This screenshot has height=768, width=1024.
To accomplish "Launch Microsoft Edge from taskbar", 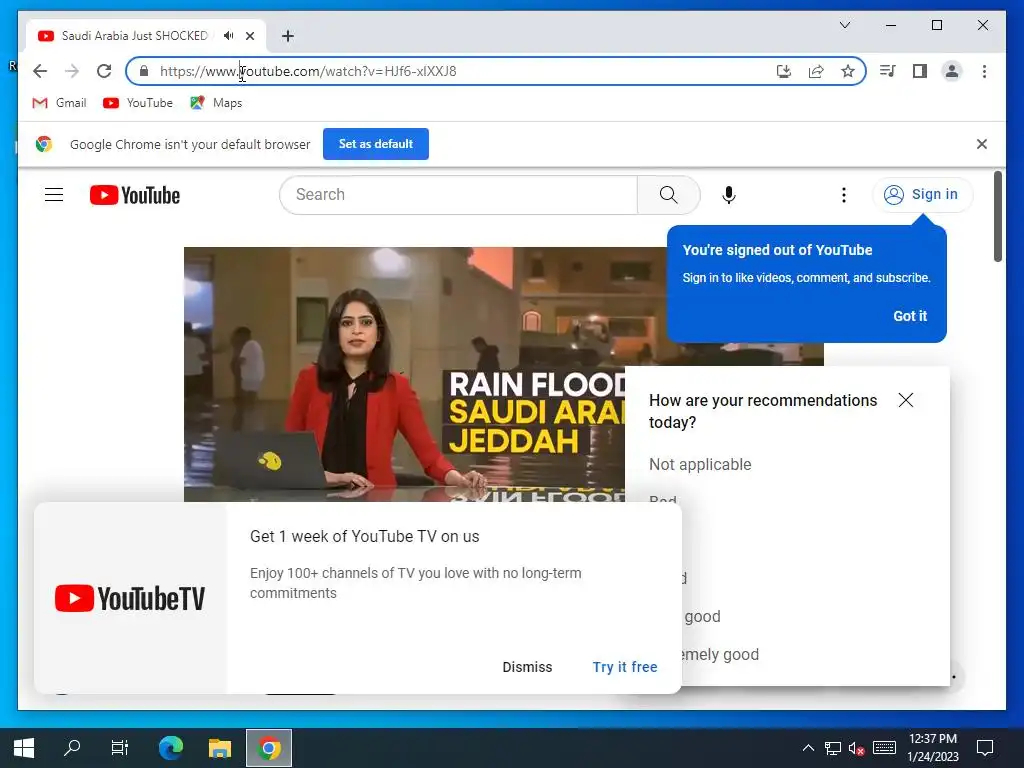I will point(171,748).
